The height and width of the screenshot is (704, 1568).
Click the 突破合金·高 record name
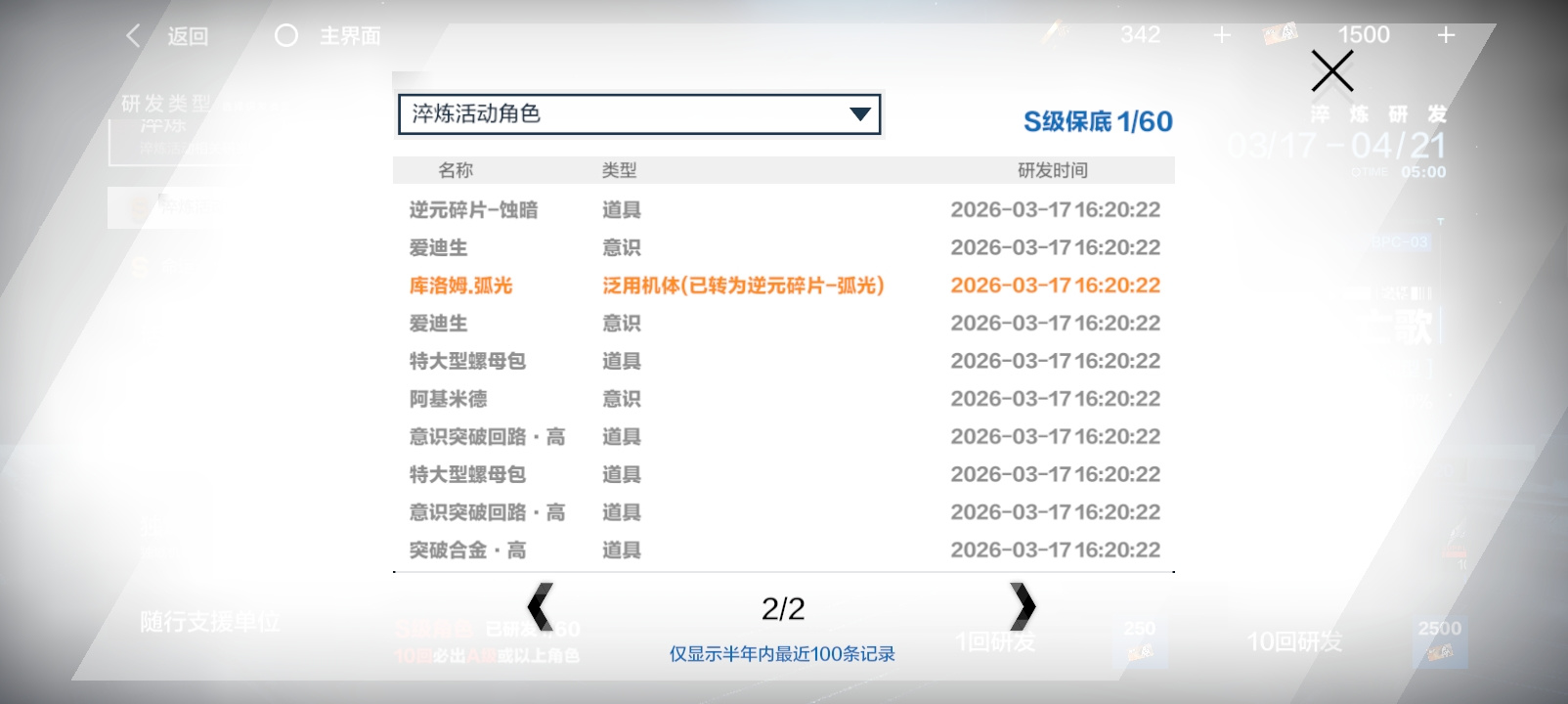point(467,550)
